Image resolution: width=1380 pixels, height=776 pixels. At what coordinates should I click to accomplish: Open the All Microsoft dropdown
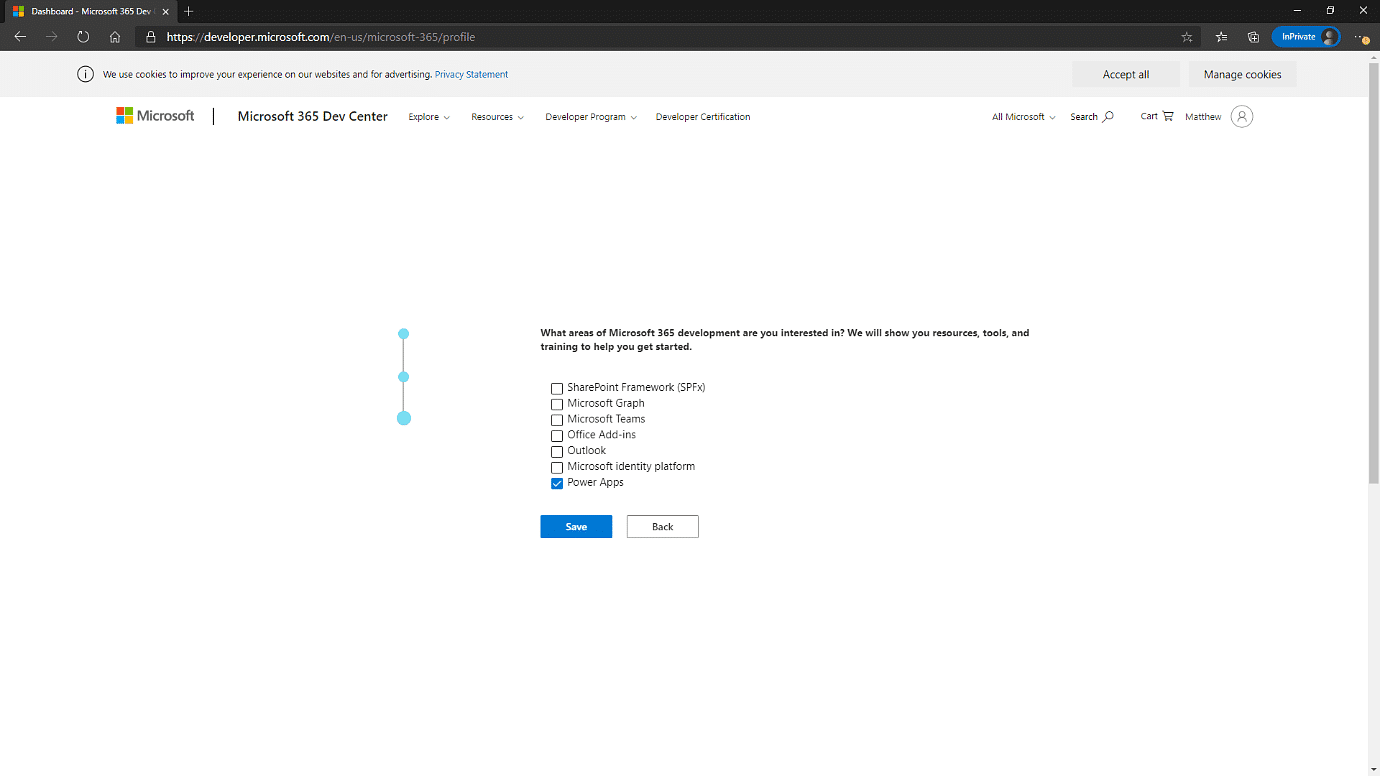coord(1023,117)
